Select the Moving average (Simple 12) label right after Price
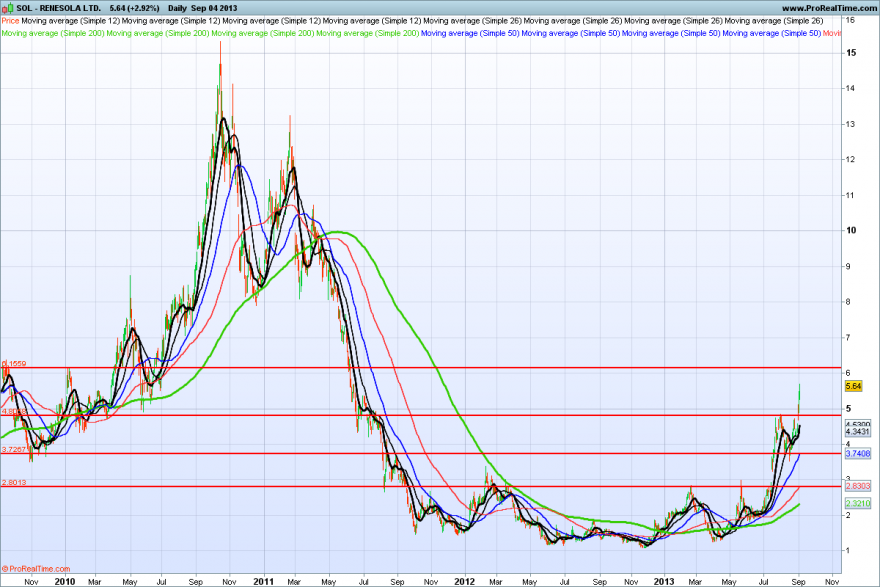Image resolution: width=880 pixels, height=587 pixels. [70, 21]
